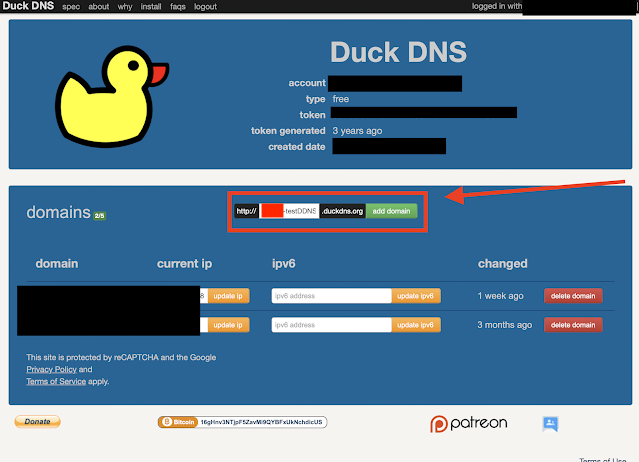Open the Privacy Policy link
This screenshot has width=639, height=462.
[51, 370]
